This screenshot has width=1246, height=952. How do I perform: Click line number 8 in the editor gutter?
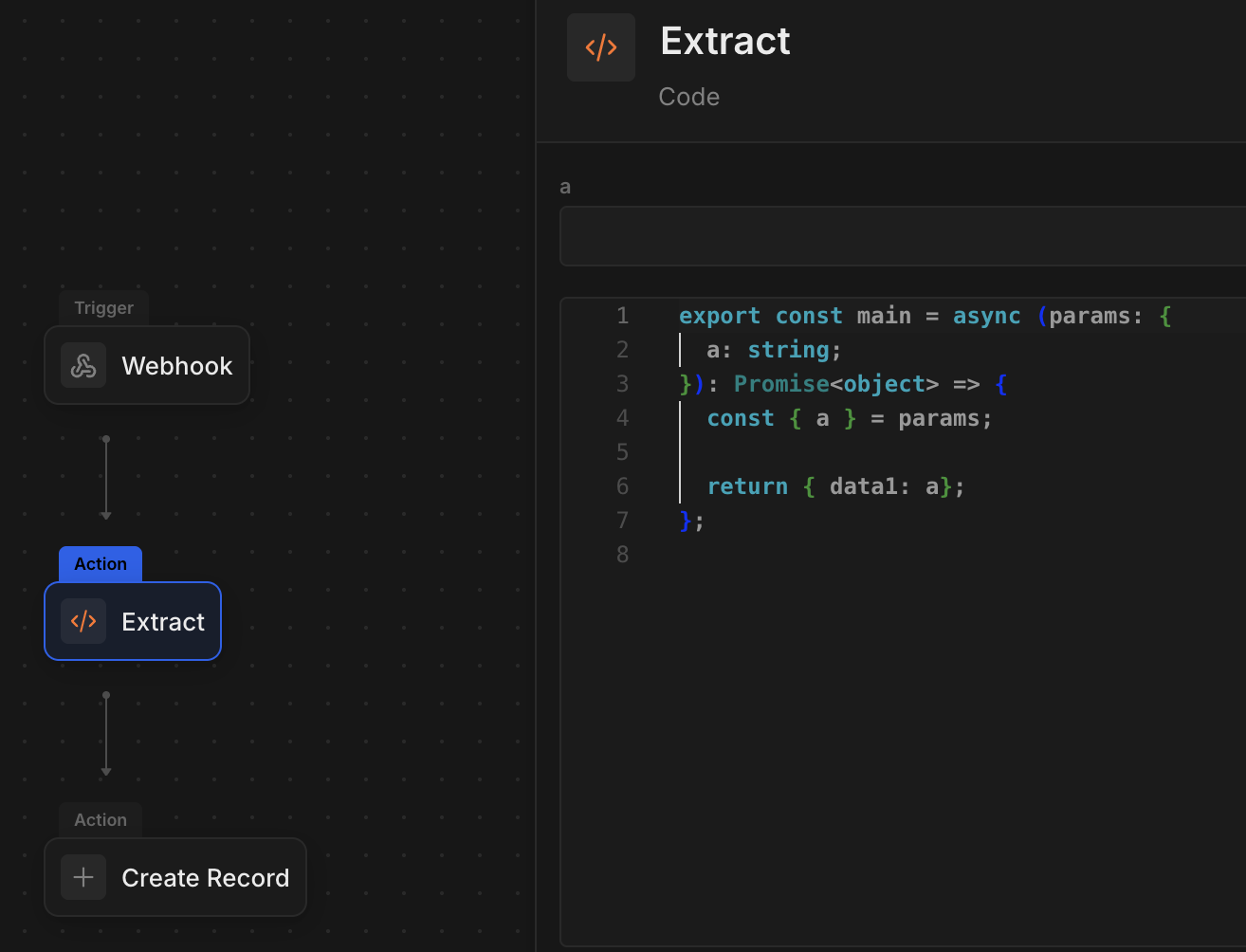622,555
